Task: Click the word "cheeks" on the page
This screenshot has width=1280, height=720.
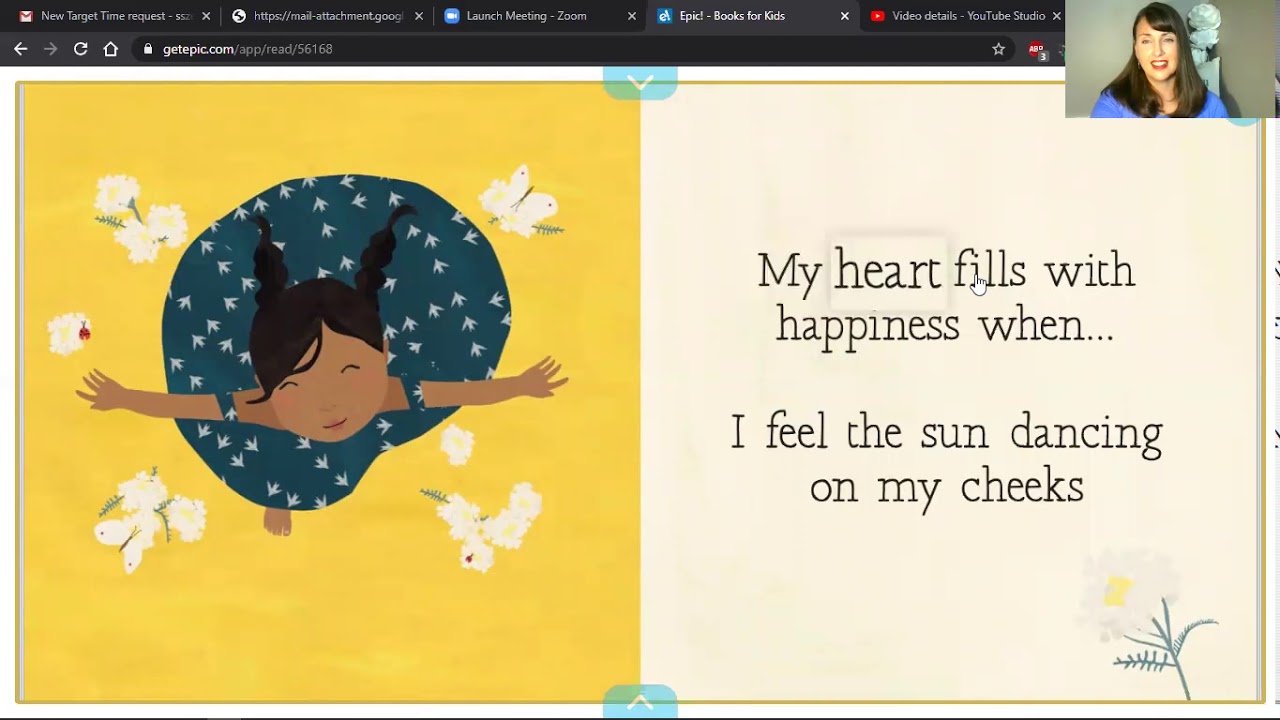Action: pos(1022,487)
